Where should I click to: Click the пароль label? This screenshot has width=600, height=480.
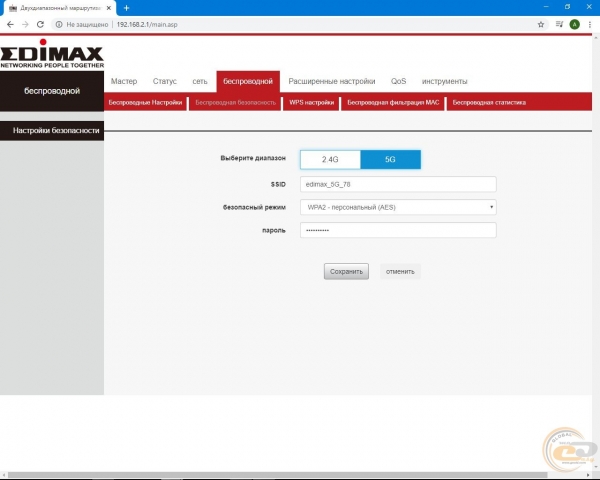coord(274,230)
